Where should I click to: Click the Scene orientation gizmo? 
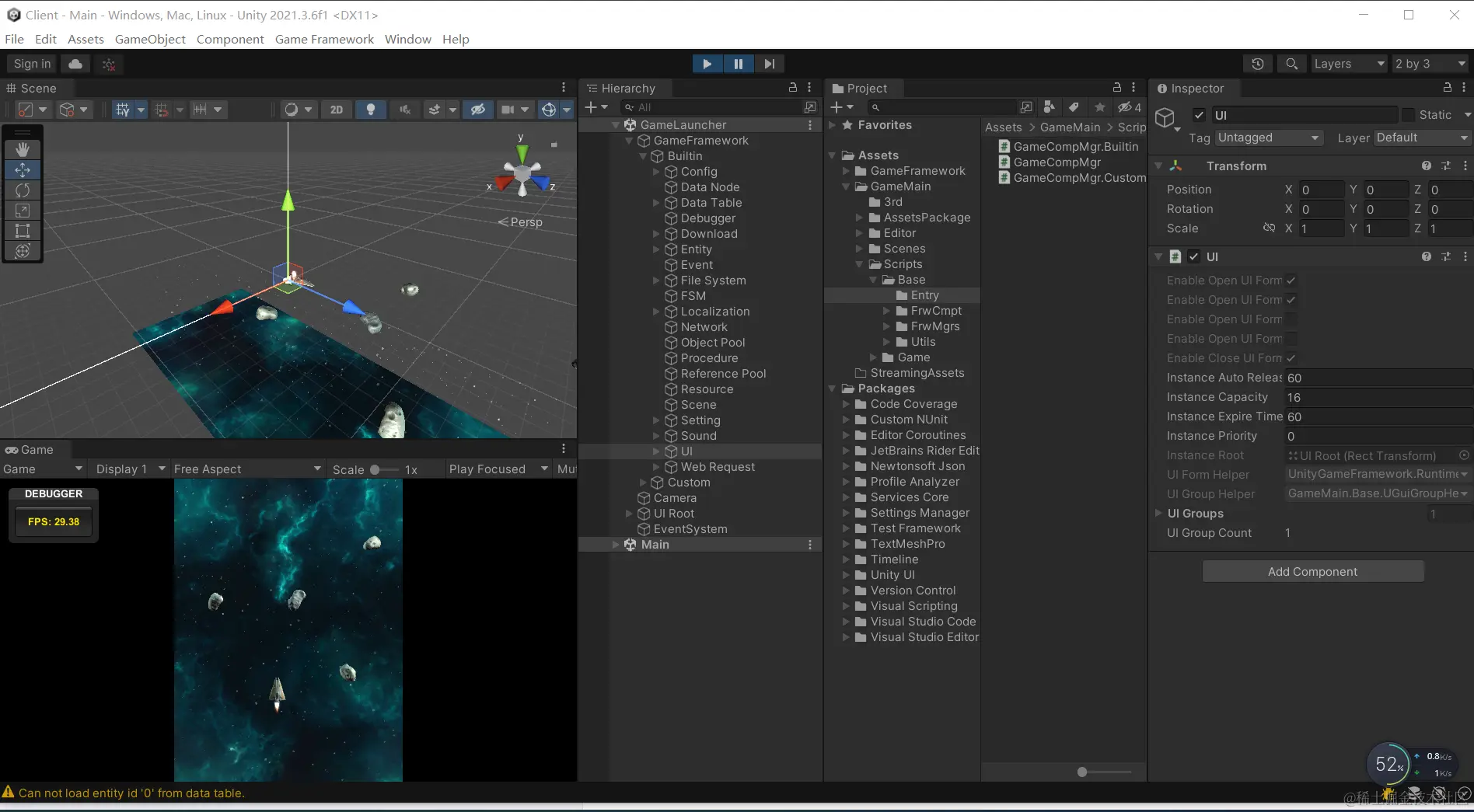pyautogui.click(x=522, y=173)
